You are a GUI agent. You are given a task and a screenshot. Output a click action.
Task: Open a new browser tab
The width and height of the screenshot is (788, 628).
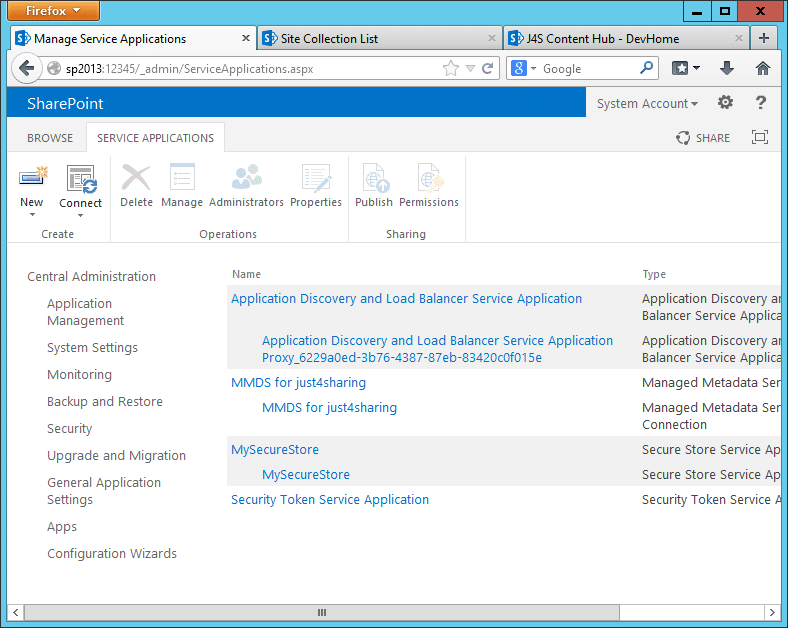(764, 38)
